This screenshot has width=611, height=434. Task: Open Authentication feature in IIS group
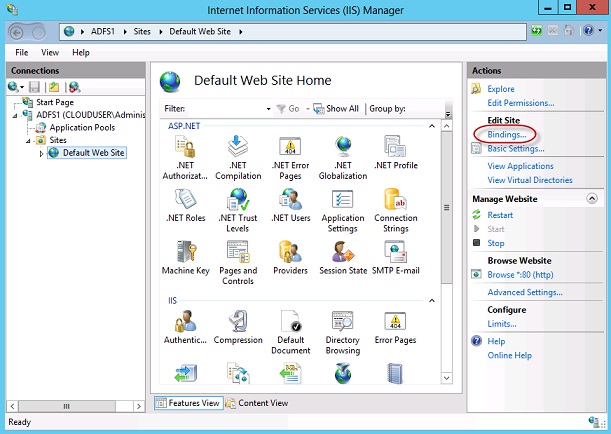tap(185, 327)
